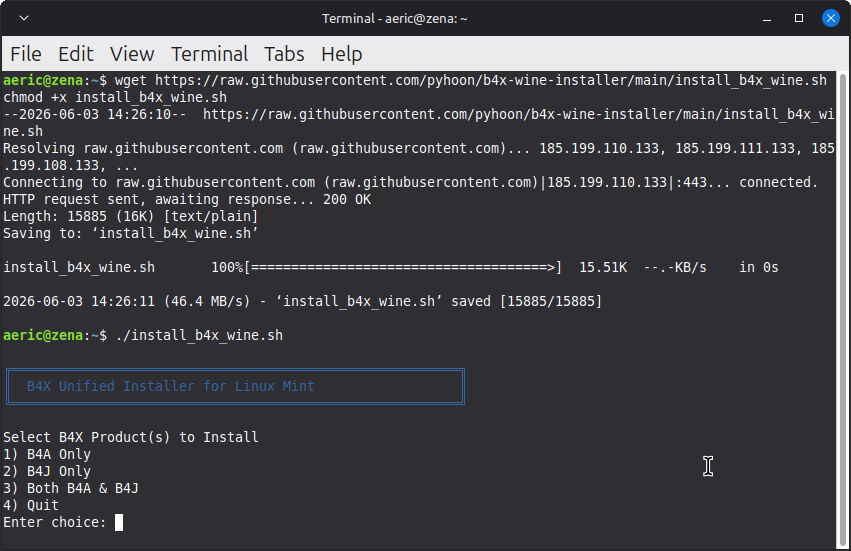Click the './install_b4x_wine.sh' command text
851x551 pixels.
coord(199,335)
